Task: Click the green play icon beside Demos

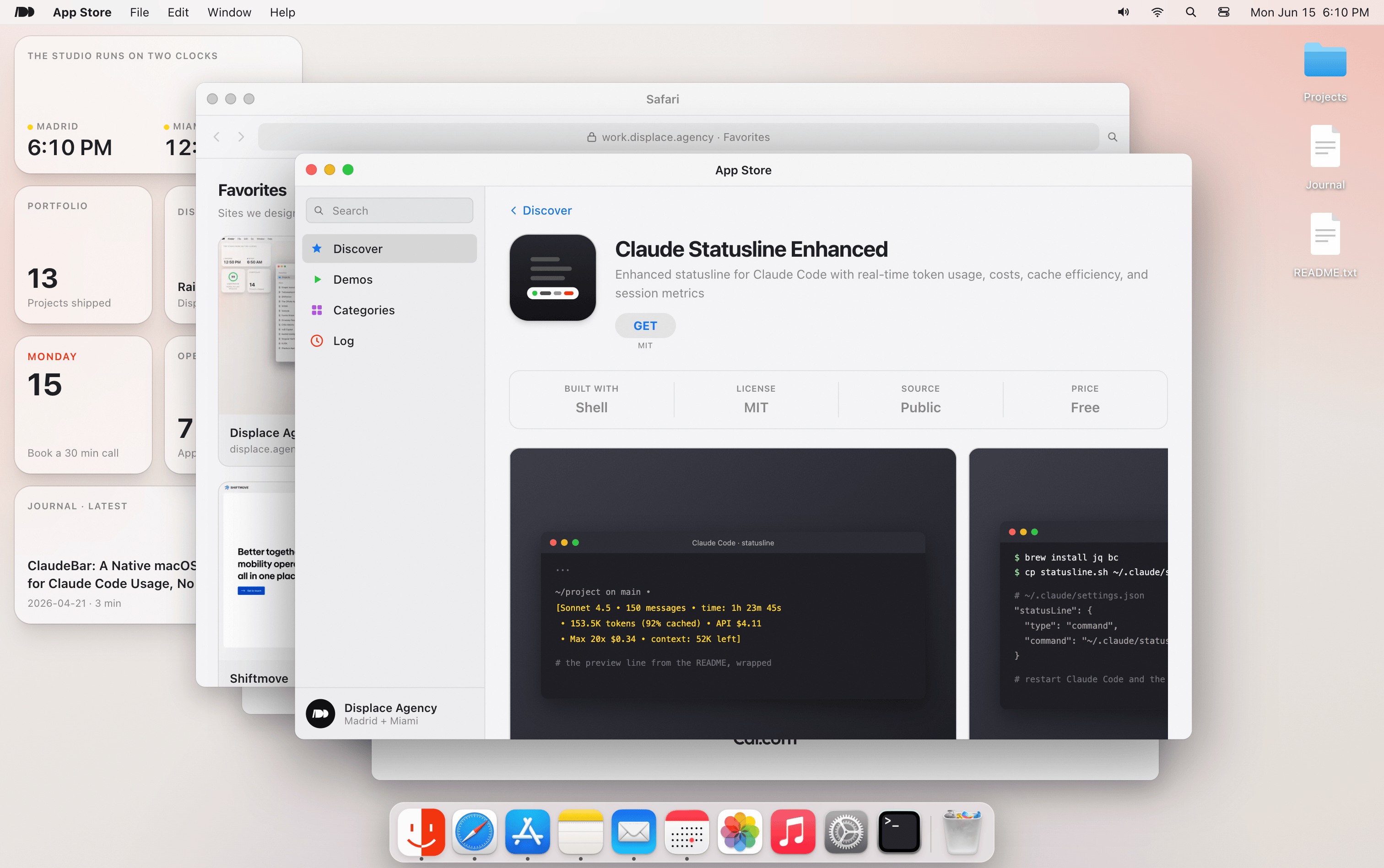Action: (317, 280)
